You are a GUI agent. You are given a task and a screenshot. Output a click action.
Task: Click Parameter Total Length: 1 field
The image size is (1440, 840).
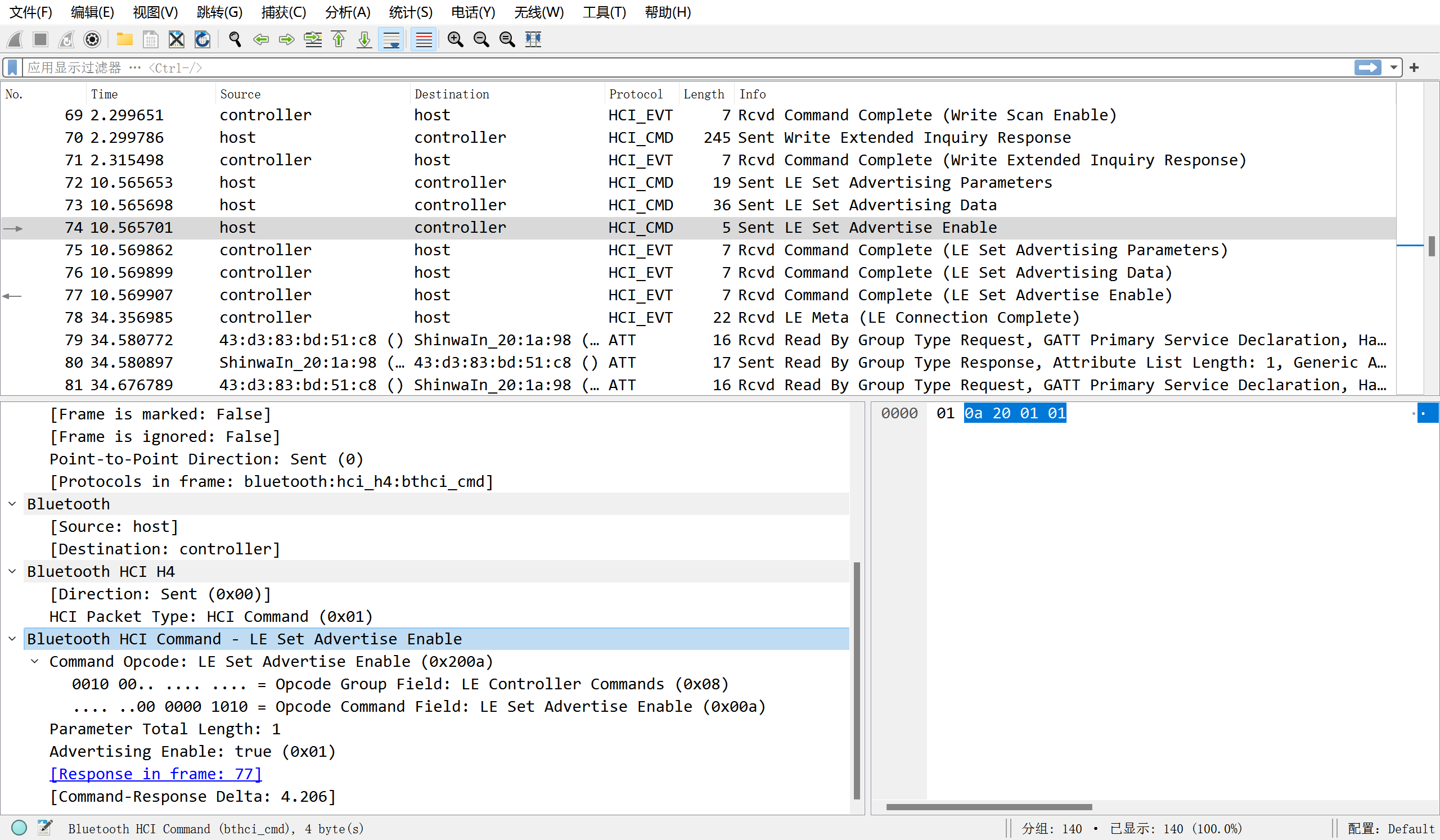(x=165, y=729)
